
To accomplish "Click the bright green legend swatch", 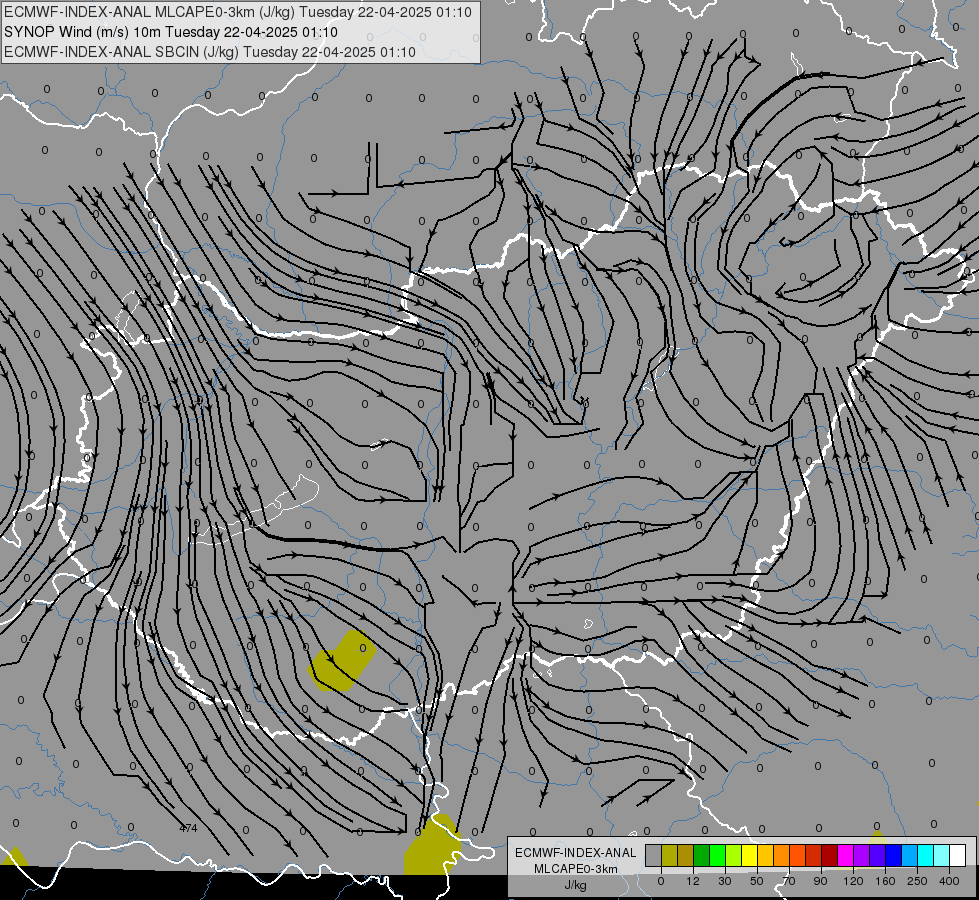I will click(x=717, y=855).
